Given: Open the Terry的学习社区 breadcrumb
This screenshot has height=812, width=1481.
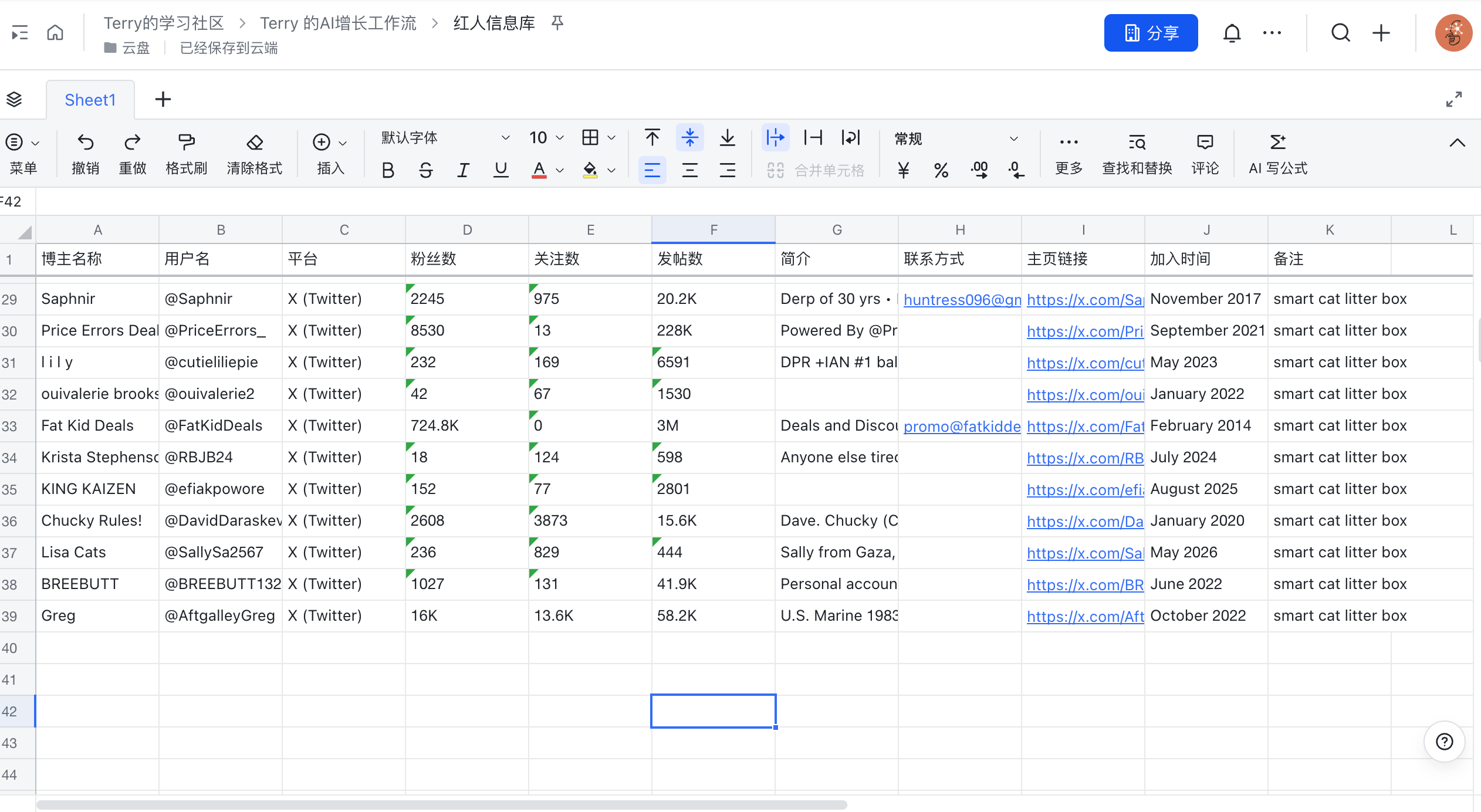Looking at the screenshot, I should tap(164, 23).
